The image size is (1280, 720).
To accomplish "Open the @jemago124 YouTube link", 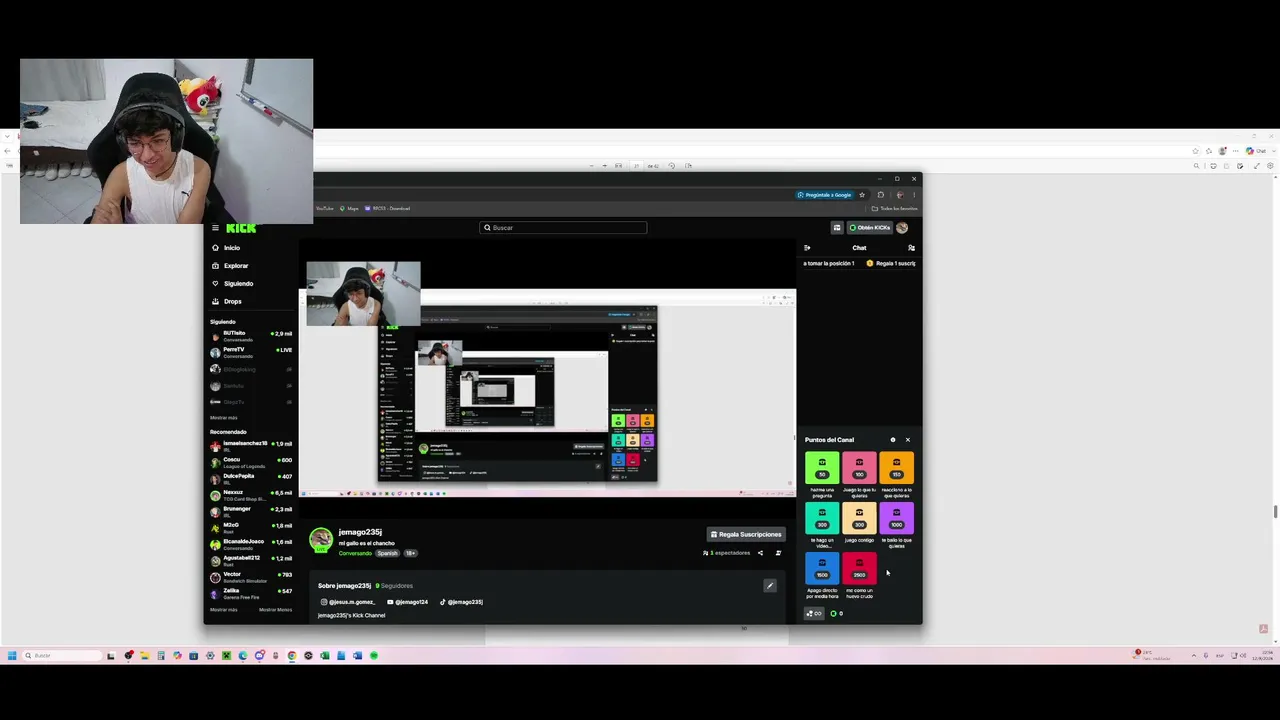I will pyautogui.click(x=408, y=602).
